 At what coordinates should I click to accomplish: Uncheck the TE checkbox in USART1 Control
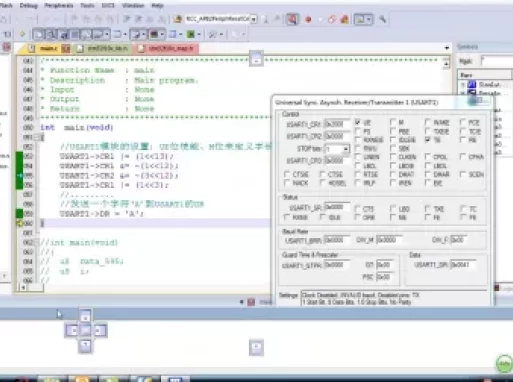428,140
